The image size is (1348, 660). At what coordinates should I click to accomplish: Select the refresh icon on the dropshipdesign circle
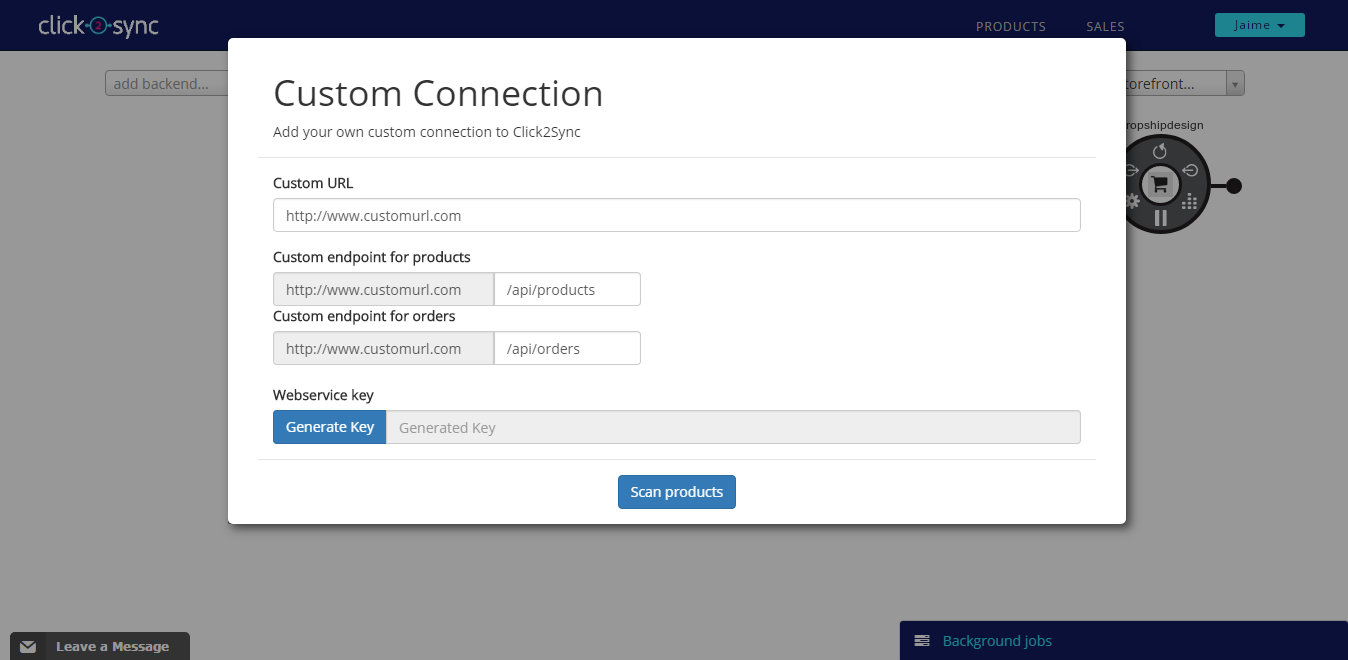1159,151
